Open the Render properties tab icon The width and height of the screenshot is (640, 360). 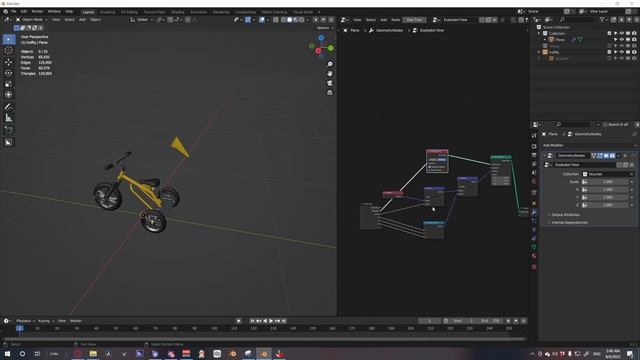coord(534,146)
